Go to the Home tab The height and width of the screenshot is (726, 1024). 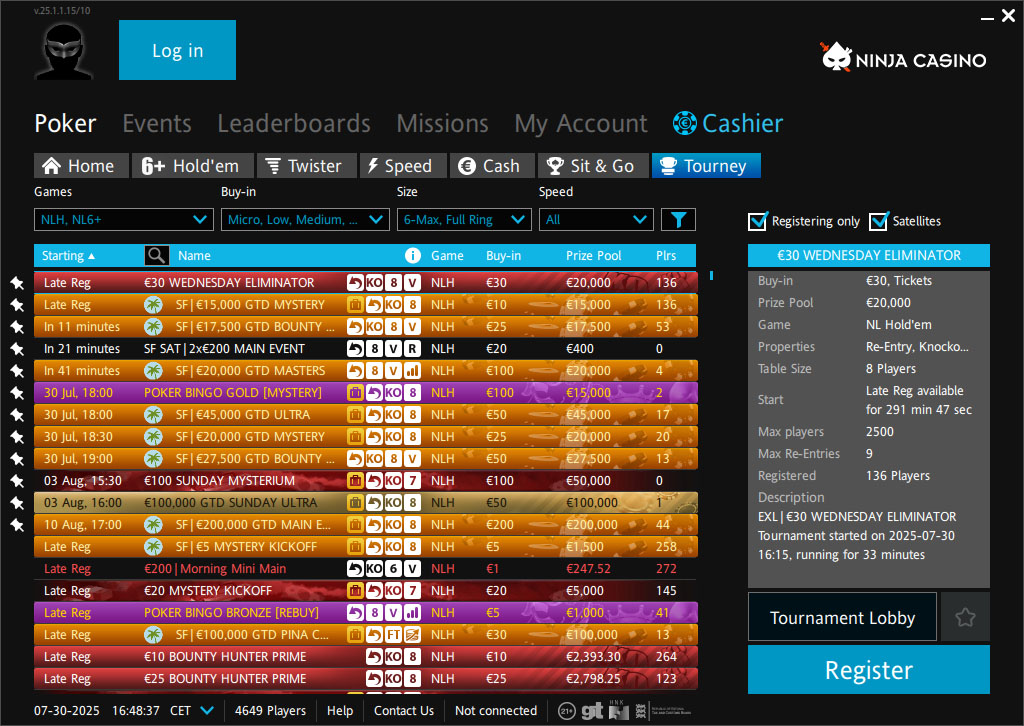(81, 166)
